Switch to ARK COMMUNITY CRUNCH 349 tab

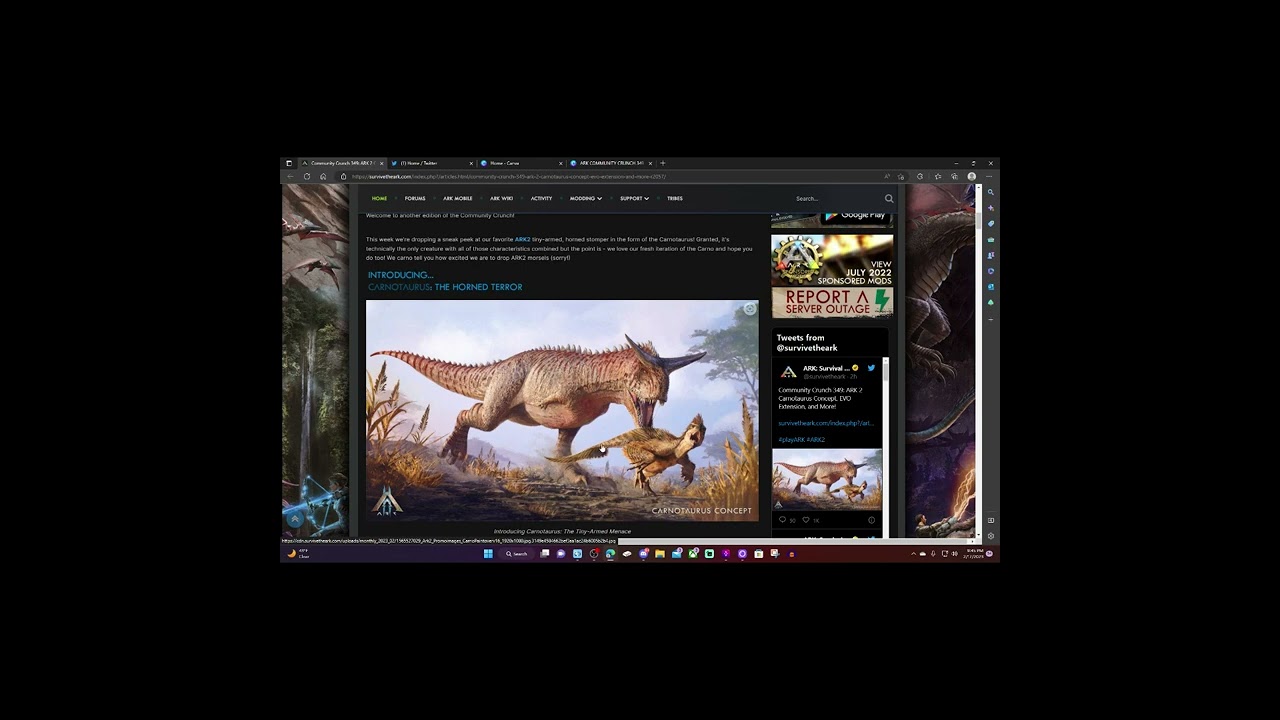[609, 163]
